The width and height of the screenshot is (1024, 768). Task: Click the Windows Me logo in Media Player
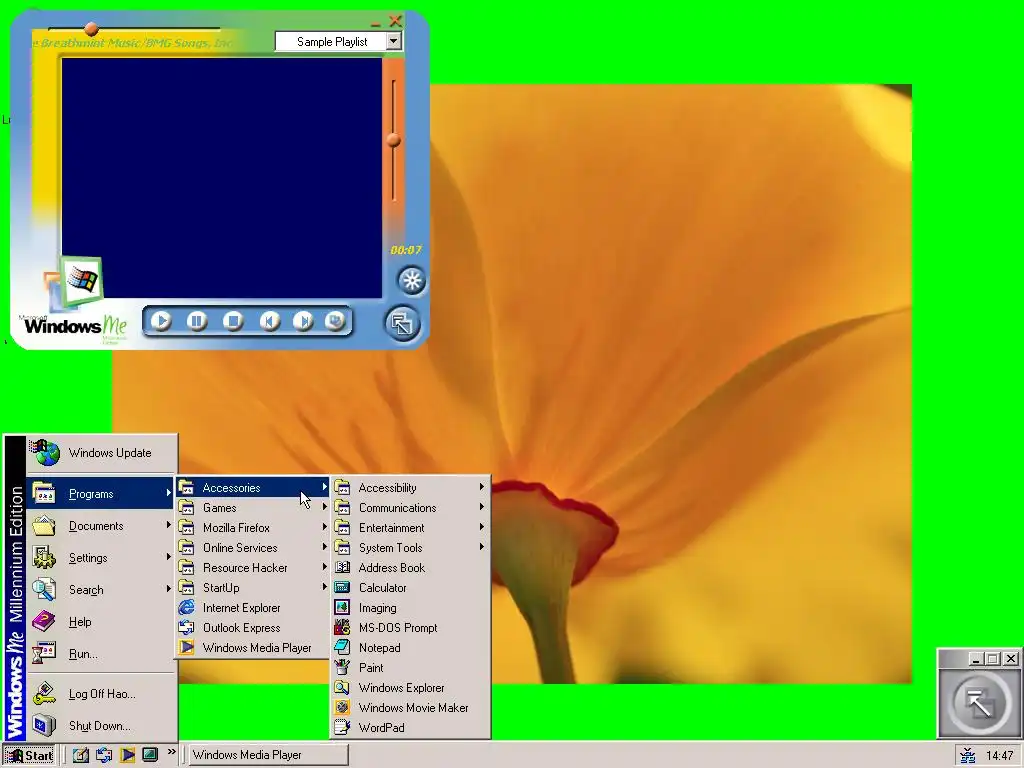click(x=74, y=325)
